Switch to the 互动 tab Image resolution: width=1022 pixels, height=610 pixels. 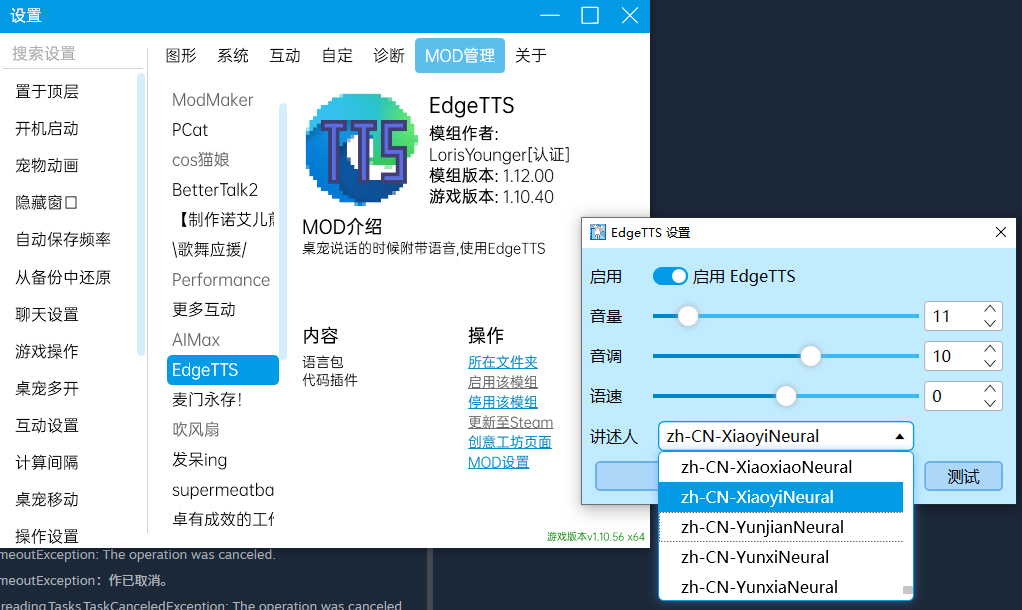click(285, 55)
